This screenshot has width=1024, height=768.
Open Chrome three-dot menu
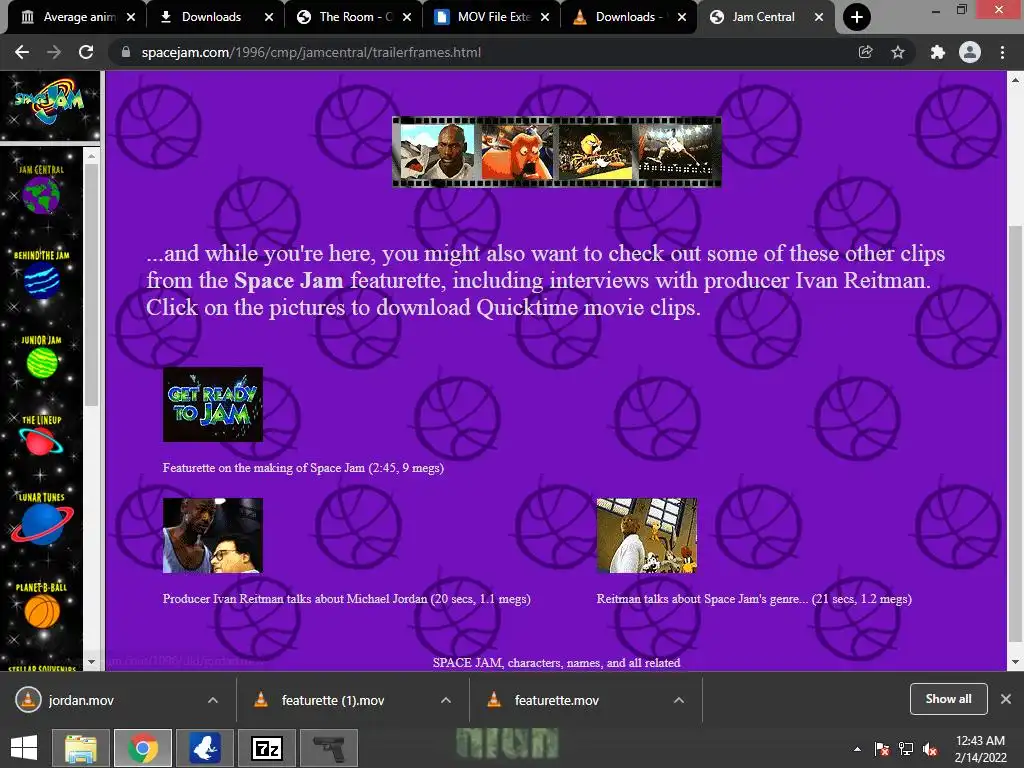coord(1002,52)
